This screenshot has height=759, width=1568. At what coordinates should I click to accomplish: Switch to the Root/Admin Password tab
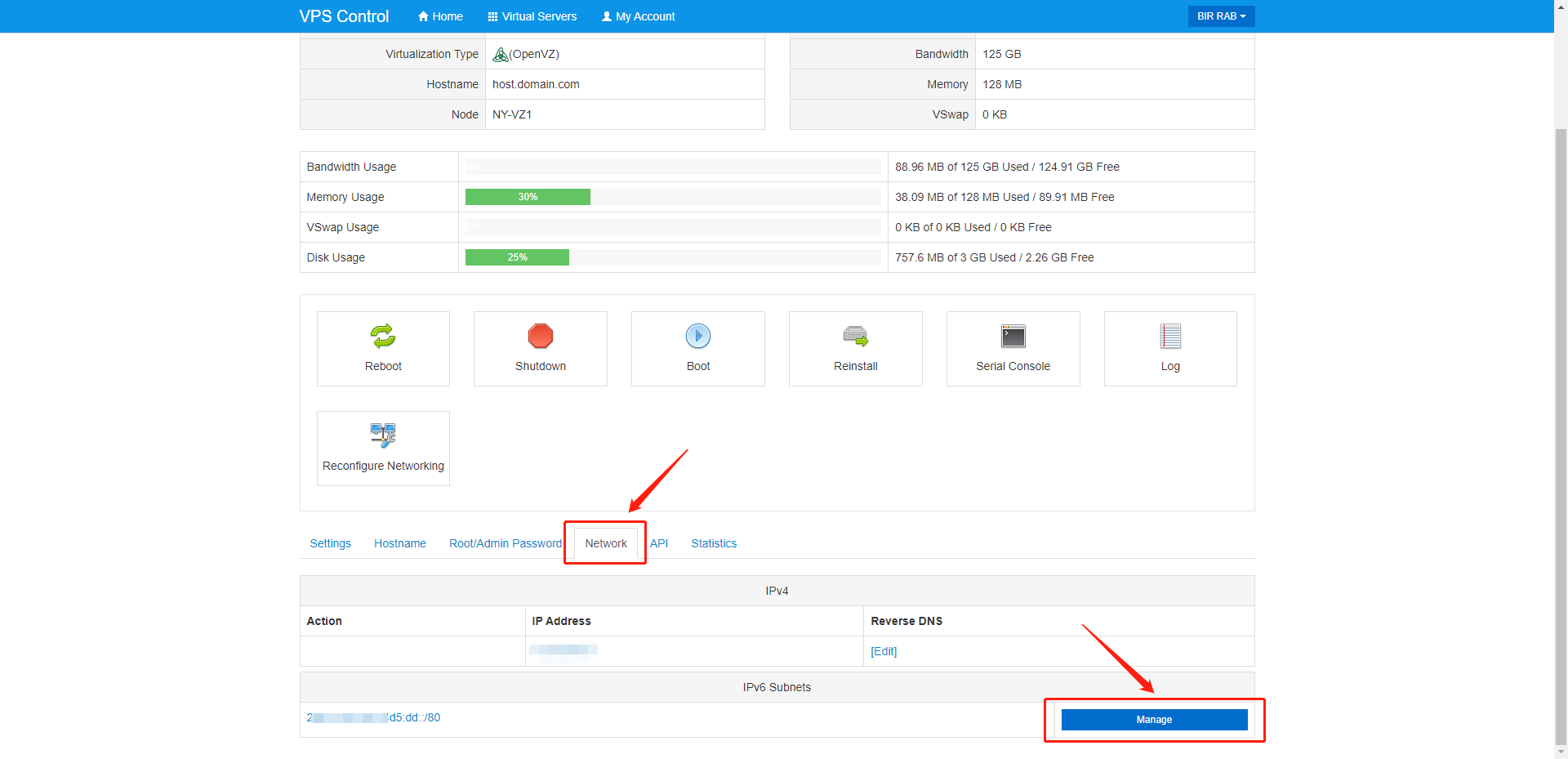point(506,543)
